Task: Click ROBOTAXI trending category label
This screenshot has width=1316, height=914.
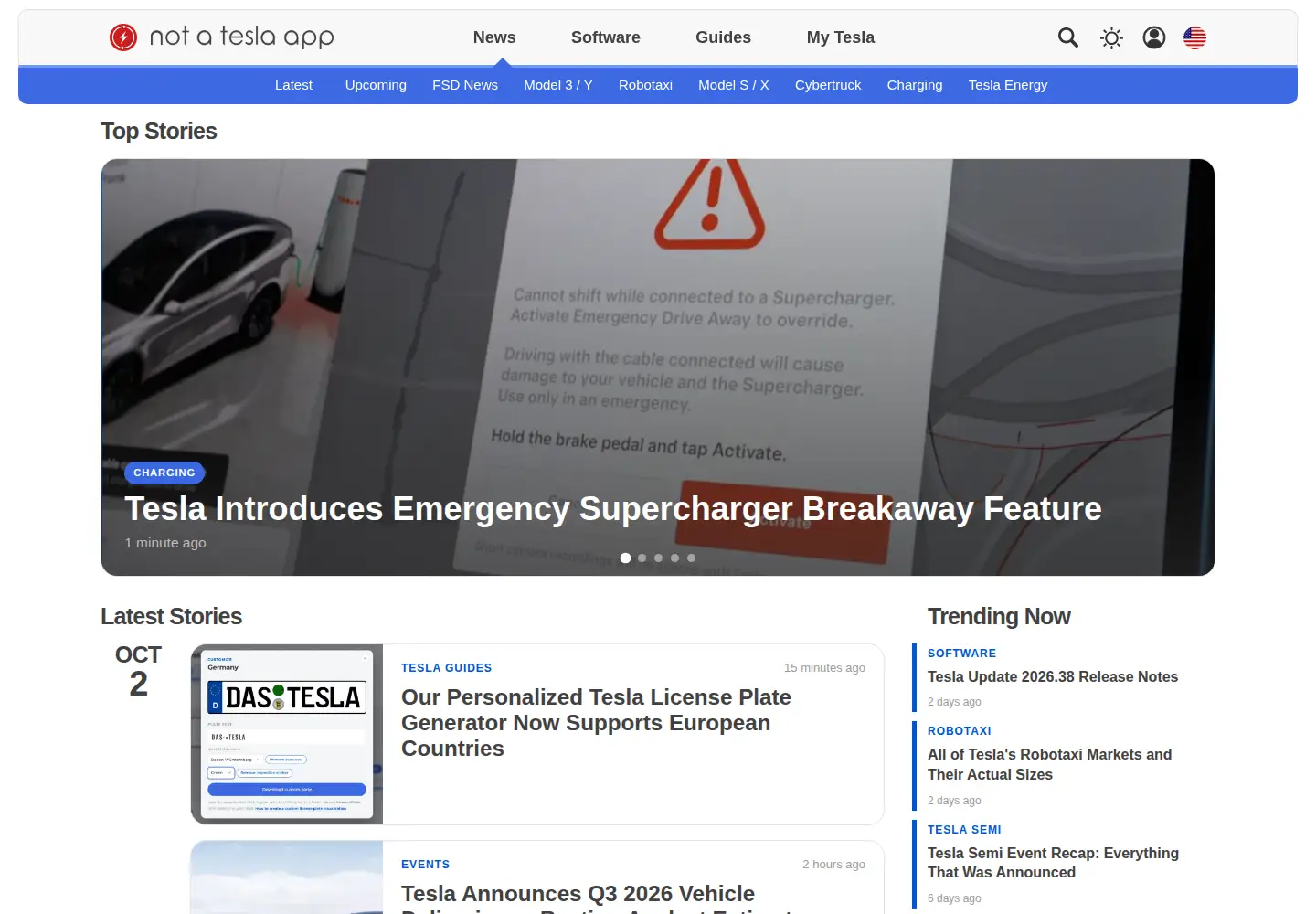Action: (959, 731)
